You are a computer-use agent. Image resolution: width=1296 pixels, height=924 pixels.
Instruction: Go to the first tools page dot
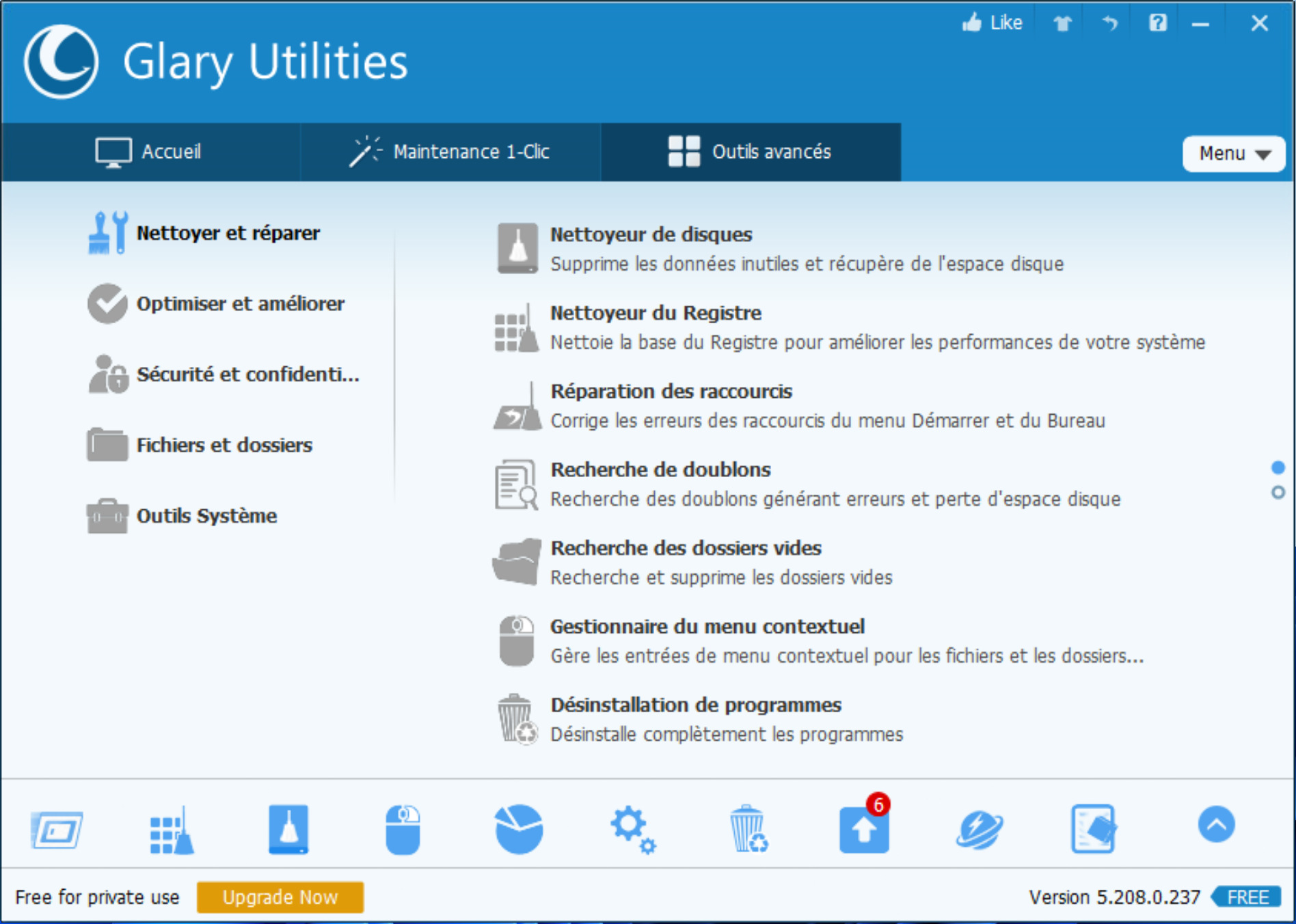pos(1278,468)
